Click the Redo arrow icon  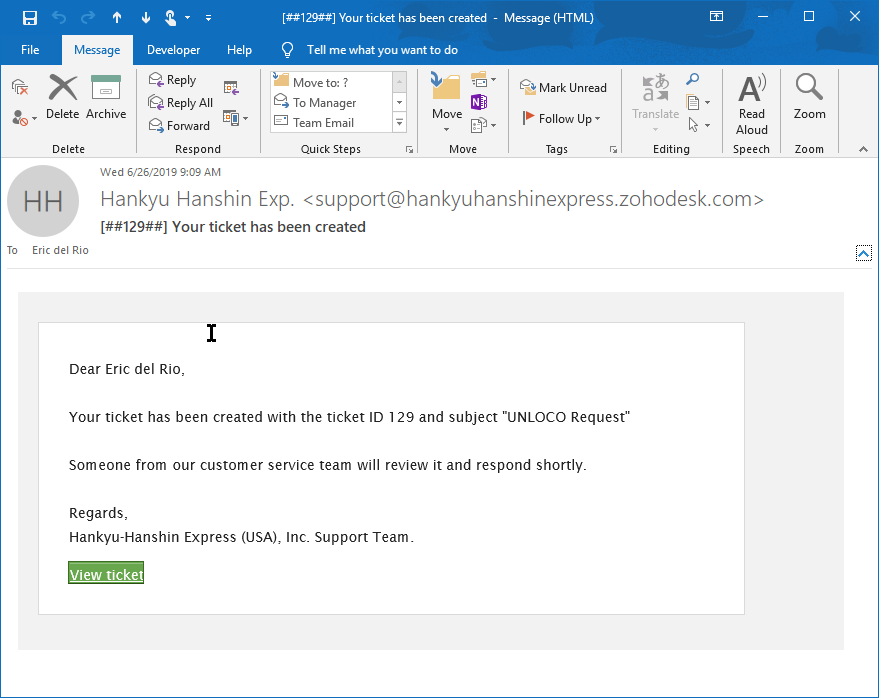pos(88,18)
